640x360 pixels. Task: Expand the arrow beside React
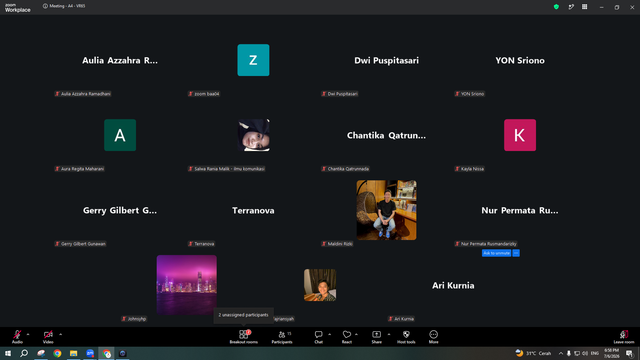click(356, 334)
